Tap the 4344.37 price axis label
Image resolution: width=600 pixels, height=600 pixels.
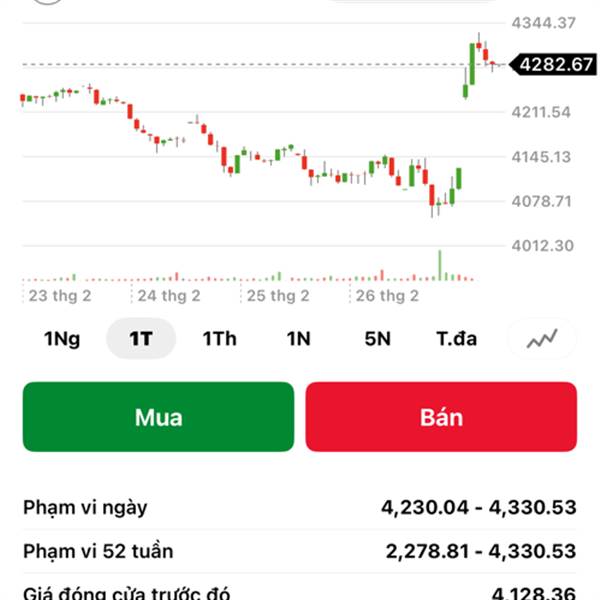(543, 22)
